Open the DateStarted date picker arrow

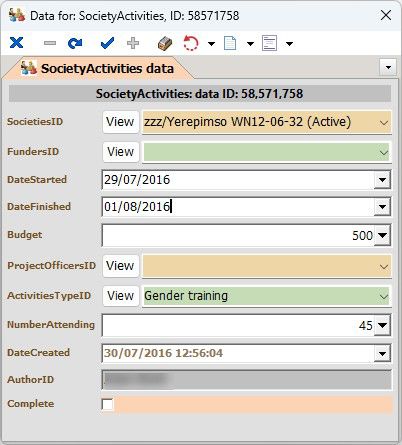[x=382, y=180]
